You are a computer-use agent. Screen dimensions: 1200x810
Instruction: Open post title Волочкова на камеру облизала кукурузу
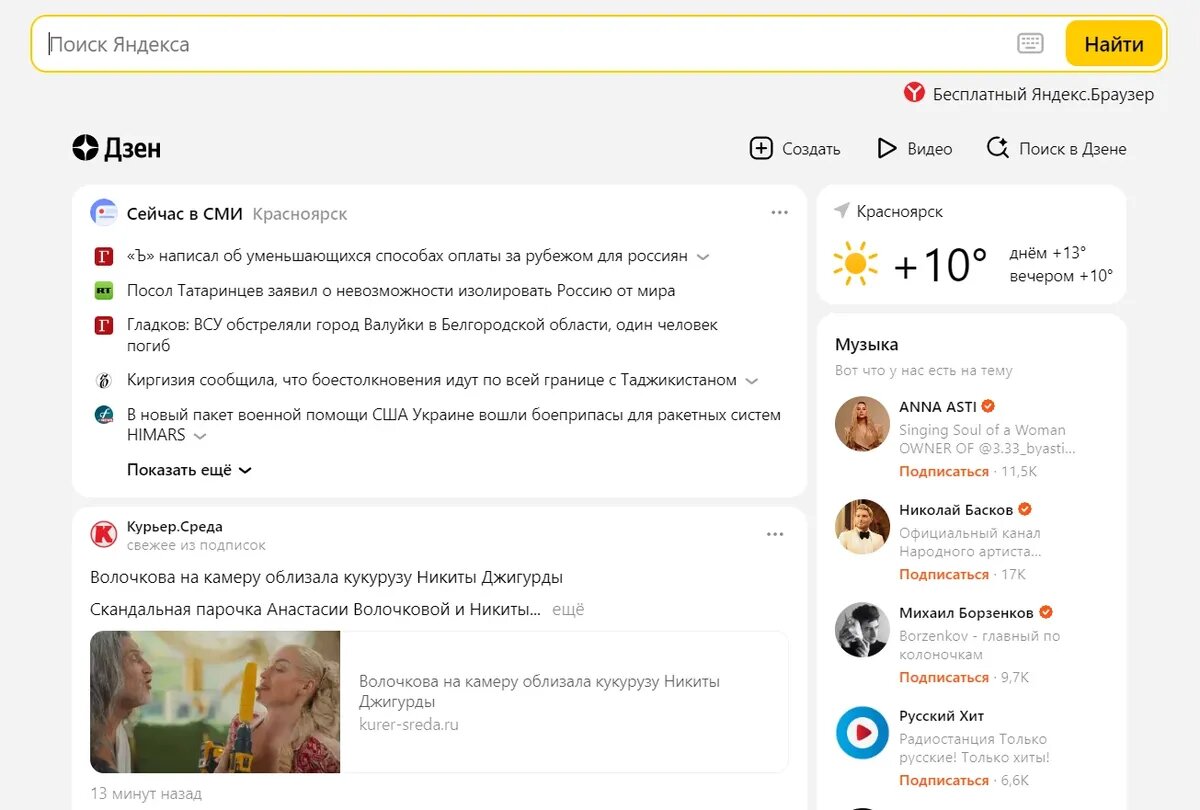(x=326, y=577)
